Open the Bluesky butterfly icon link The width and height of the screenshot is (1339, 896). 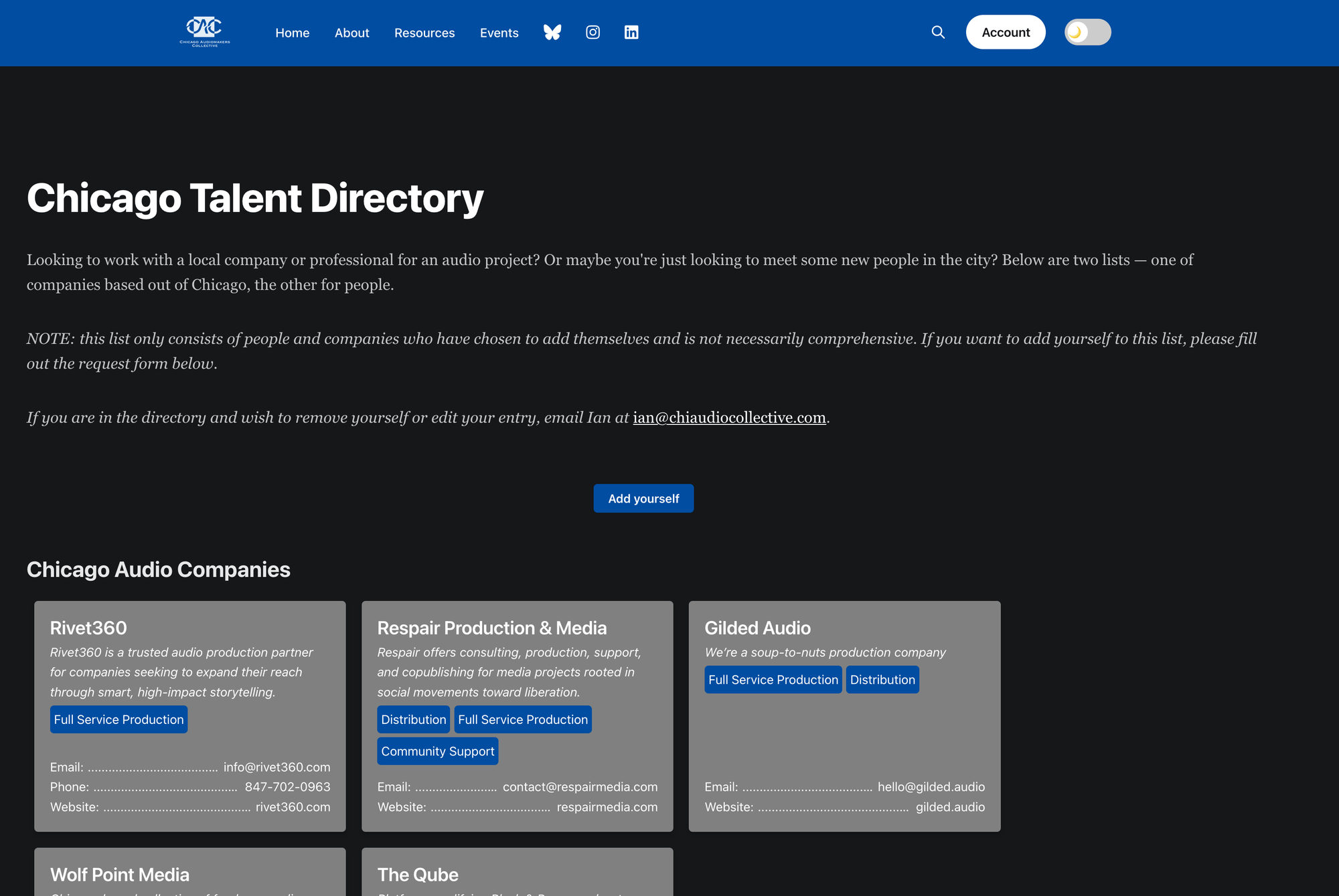pos(552,32)
